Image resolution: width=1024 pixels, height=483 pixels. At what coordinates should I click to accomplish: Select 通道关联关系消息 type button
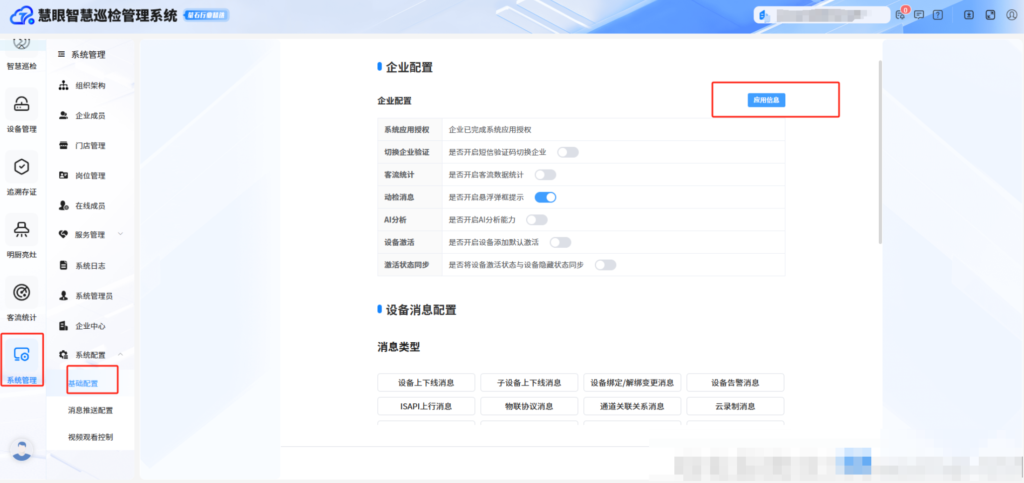coord(632,406)
